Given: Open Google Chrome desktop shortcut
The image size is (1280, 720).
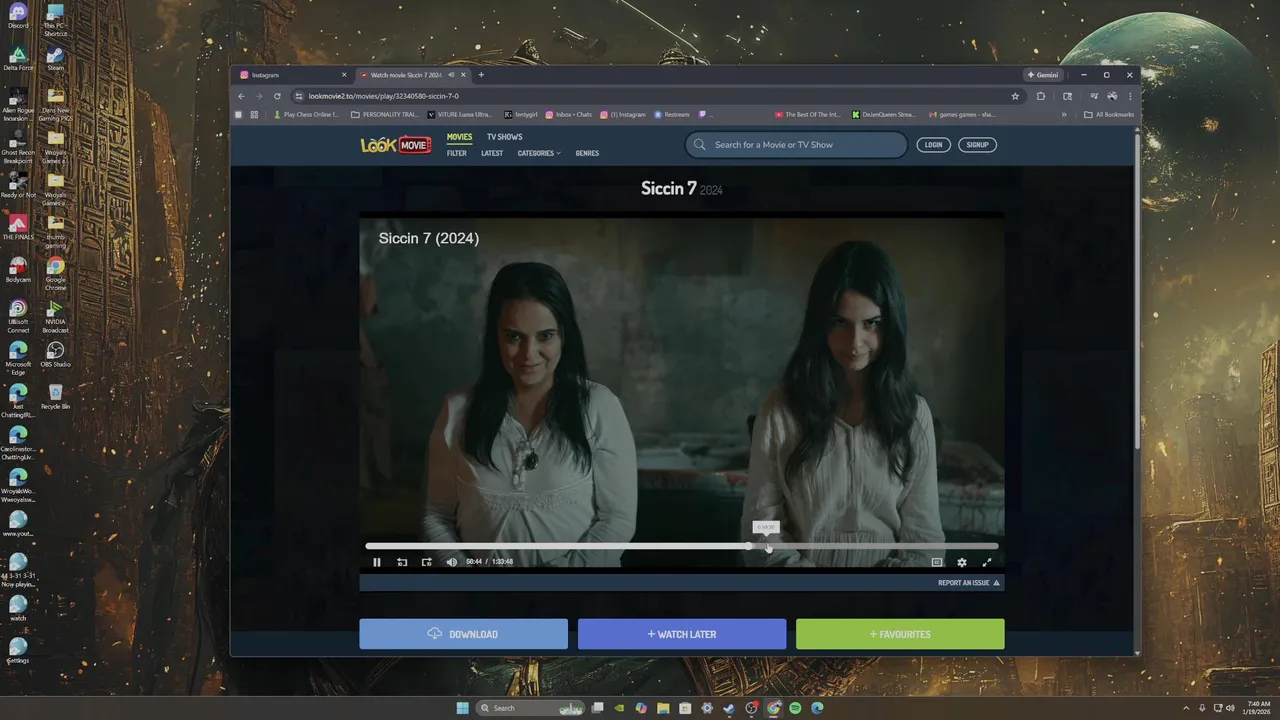Looking at the screenshot, I should 55,271.
